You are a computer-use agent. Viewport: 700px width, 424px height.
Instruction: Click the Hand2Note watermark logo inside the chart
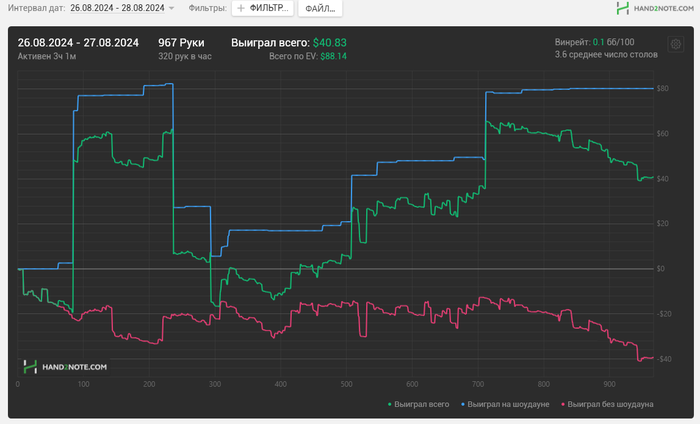65,367
